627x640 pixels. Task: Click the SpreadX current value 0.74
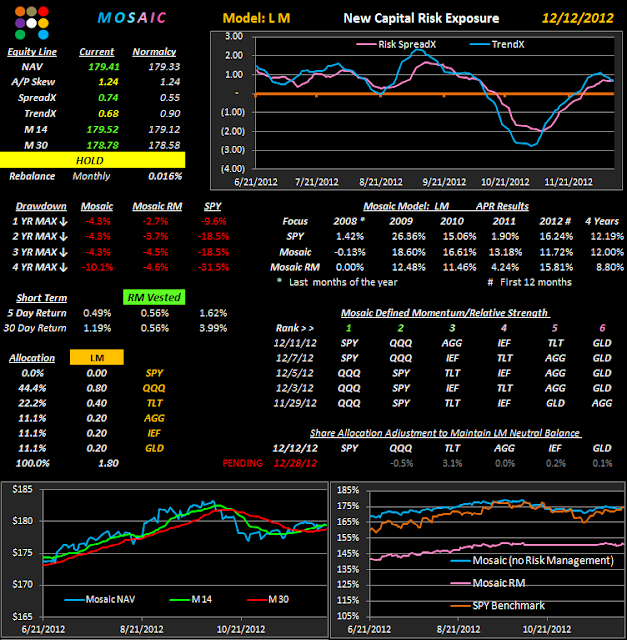(x=108, y=98)
